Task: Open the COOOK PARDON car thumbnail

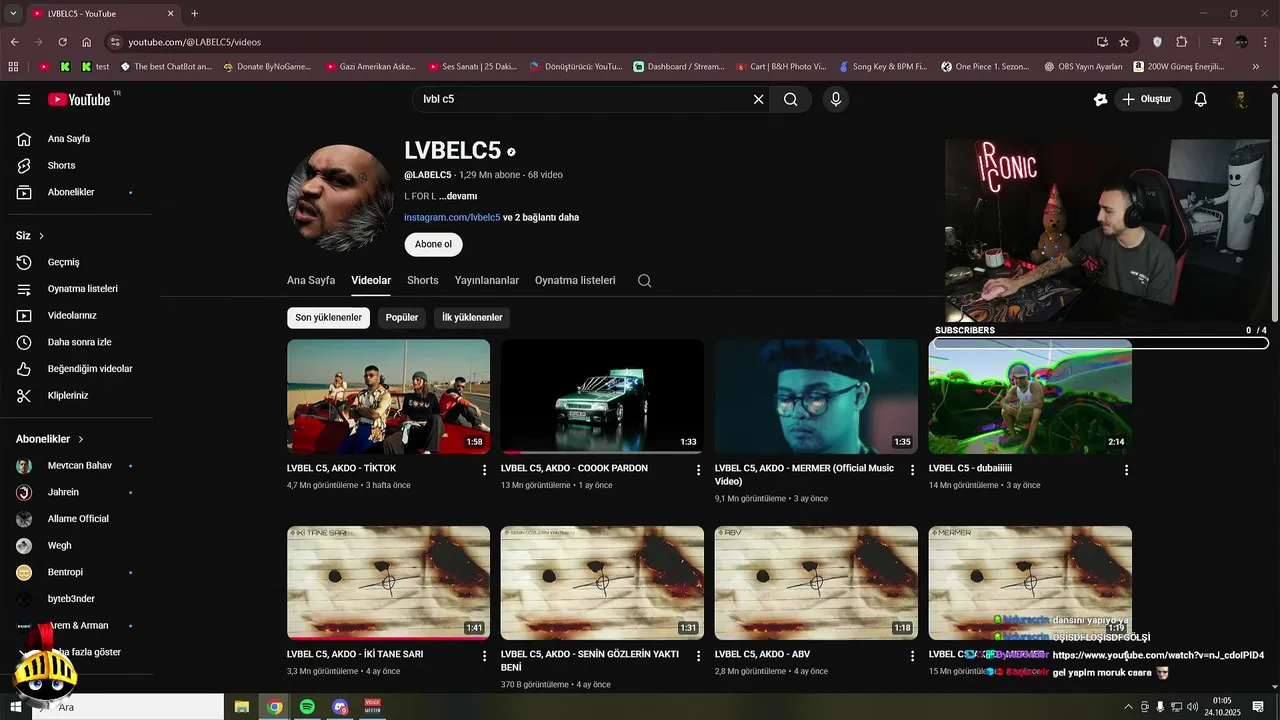Action: (x=602, y=396)
